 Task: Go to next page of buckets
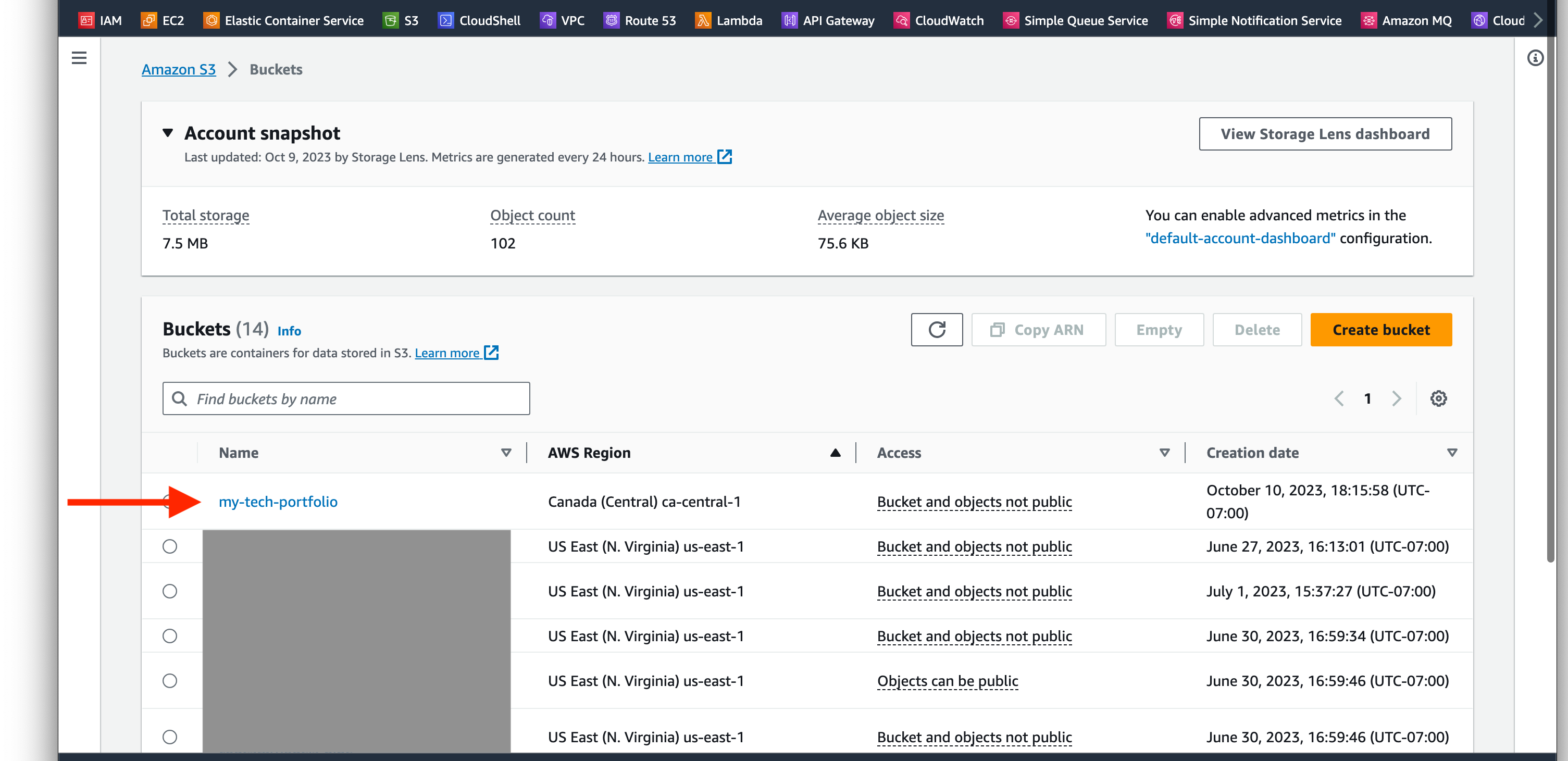click(x=1396, y=398)
